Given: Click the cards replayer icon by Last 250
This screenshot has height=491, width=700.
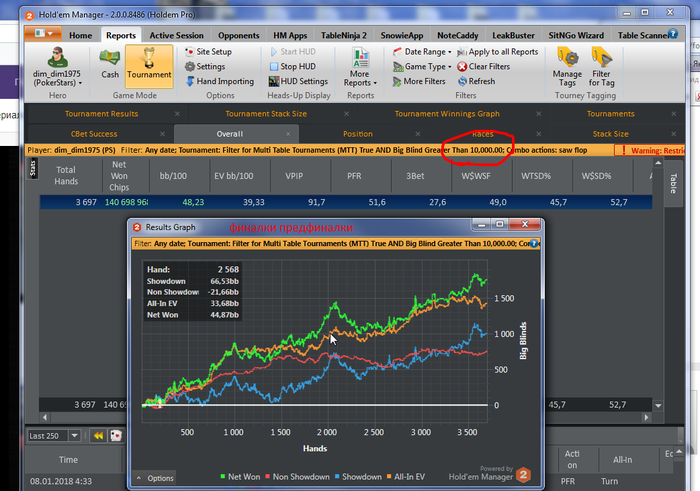Looking at the screenshot, I should [116, 436].
